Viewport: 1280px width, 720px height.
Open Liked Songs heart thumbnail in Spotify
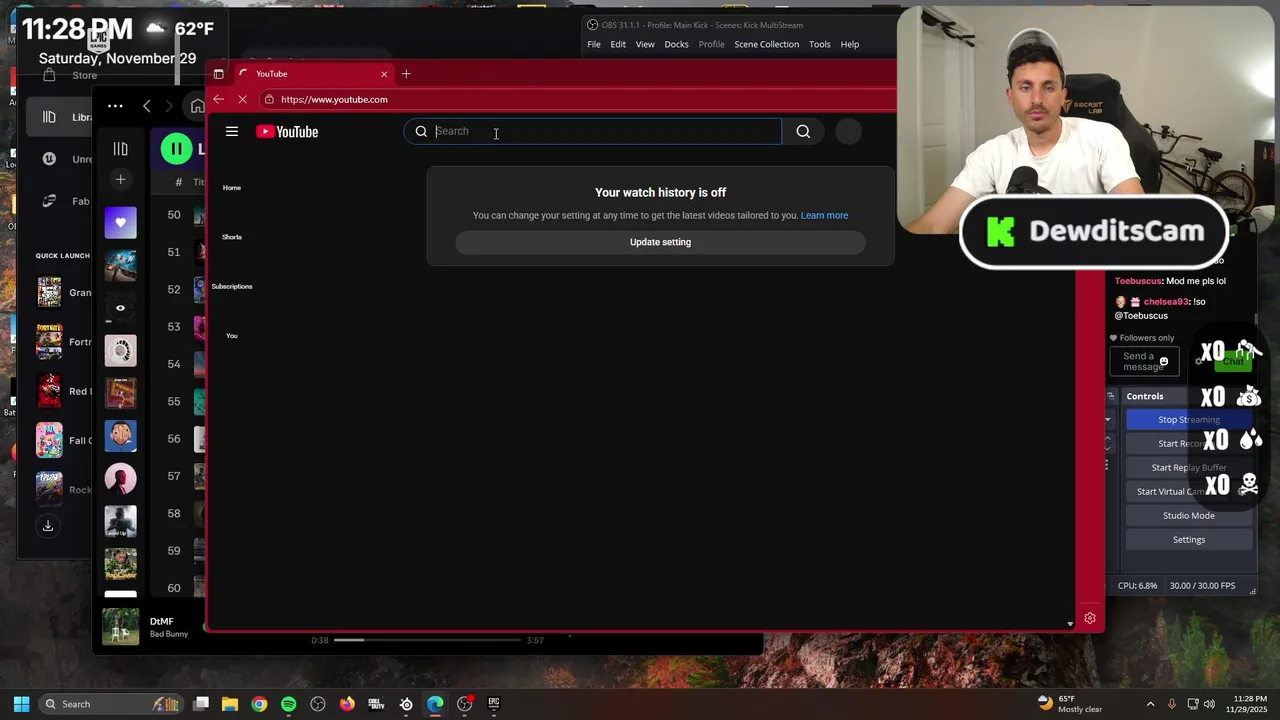coord(120,223)
